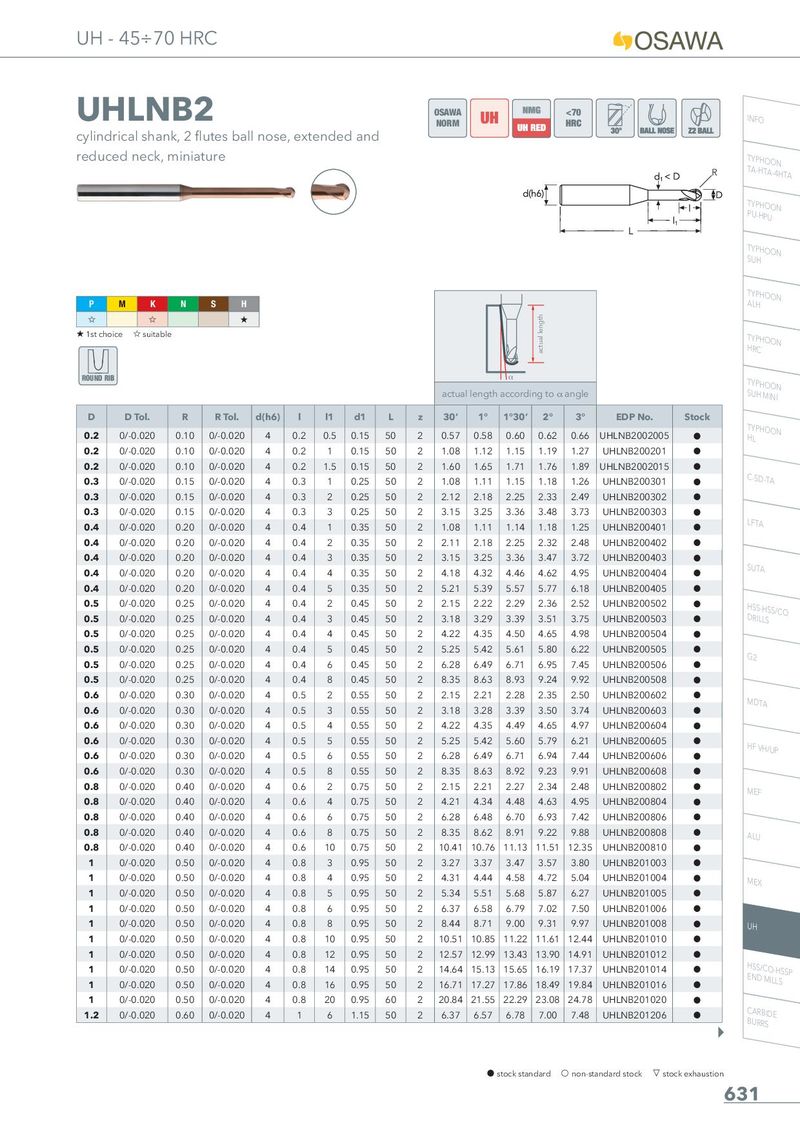
Task: Click the EDP No. column header
Action: (x=634, y=417)
